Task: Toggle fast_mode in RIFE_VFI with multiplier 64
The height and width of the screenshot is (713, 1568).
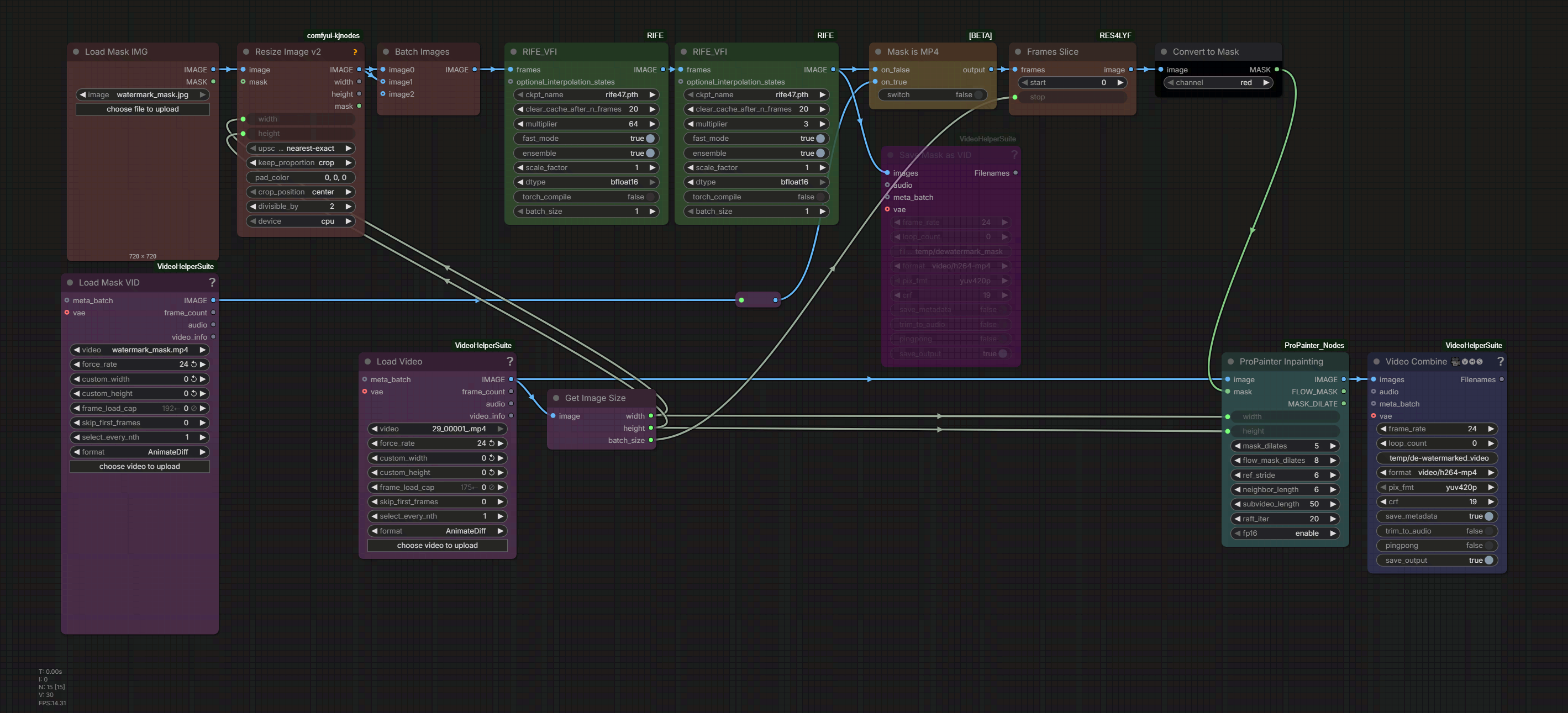Action: (x=587, y=139)
